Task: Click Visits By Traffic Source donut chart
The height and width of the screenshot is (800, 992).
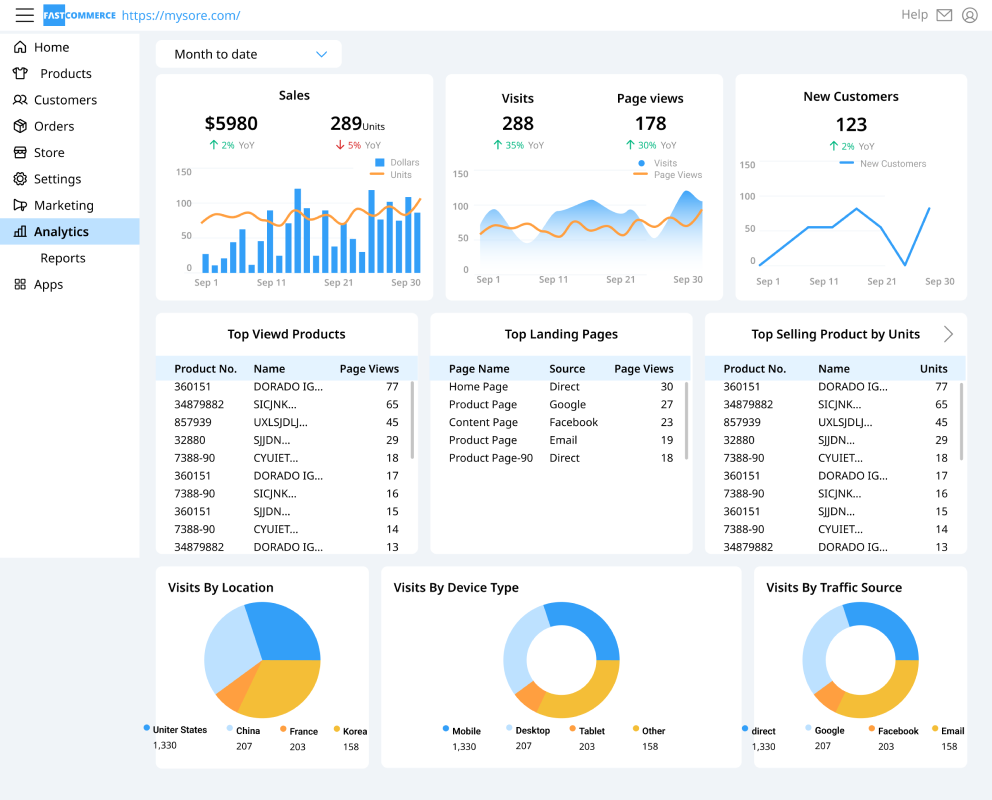Action: coord(860,660)
